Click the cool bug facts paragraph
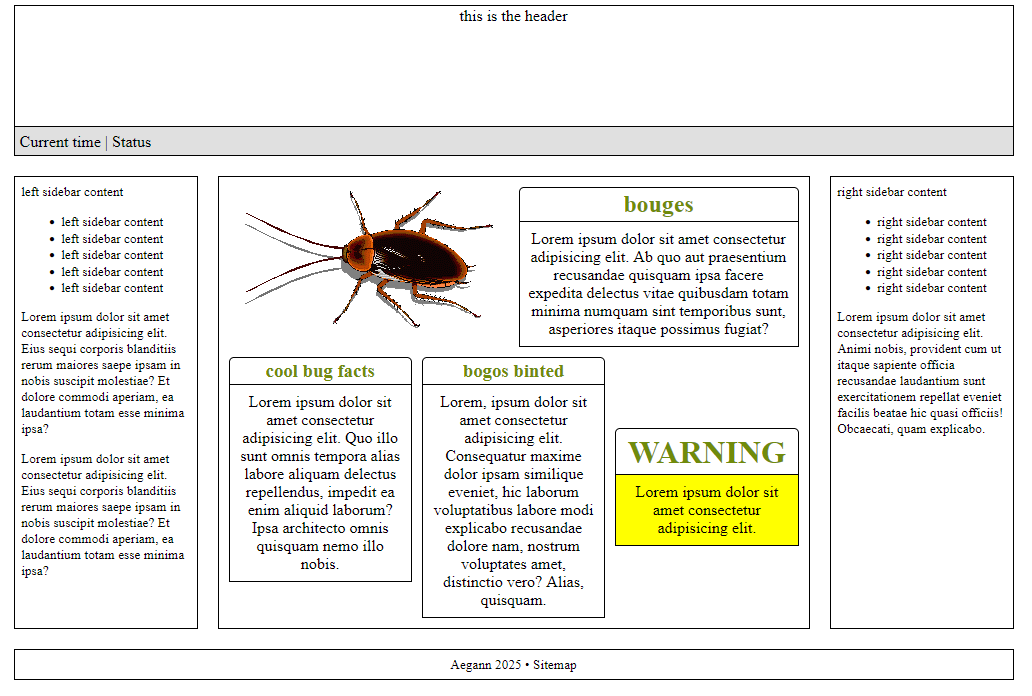Viewport: 1032px width, 696px height. pos(321,483)
